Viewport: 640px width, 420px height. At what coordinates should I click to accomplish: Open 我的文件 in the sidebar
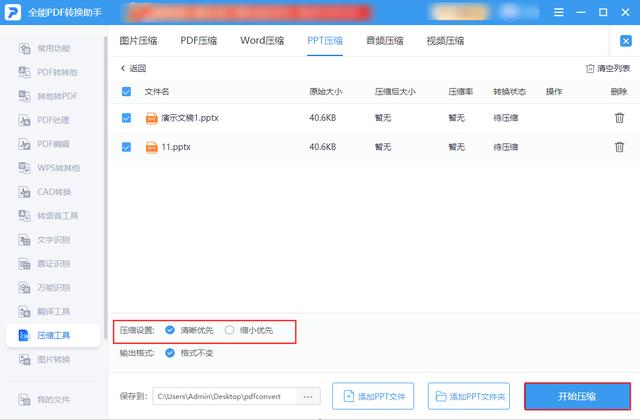click(45, 399)
